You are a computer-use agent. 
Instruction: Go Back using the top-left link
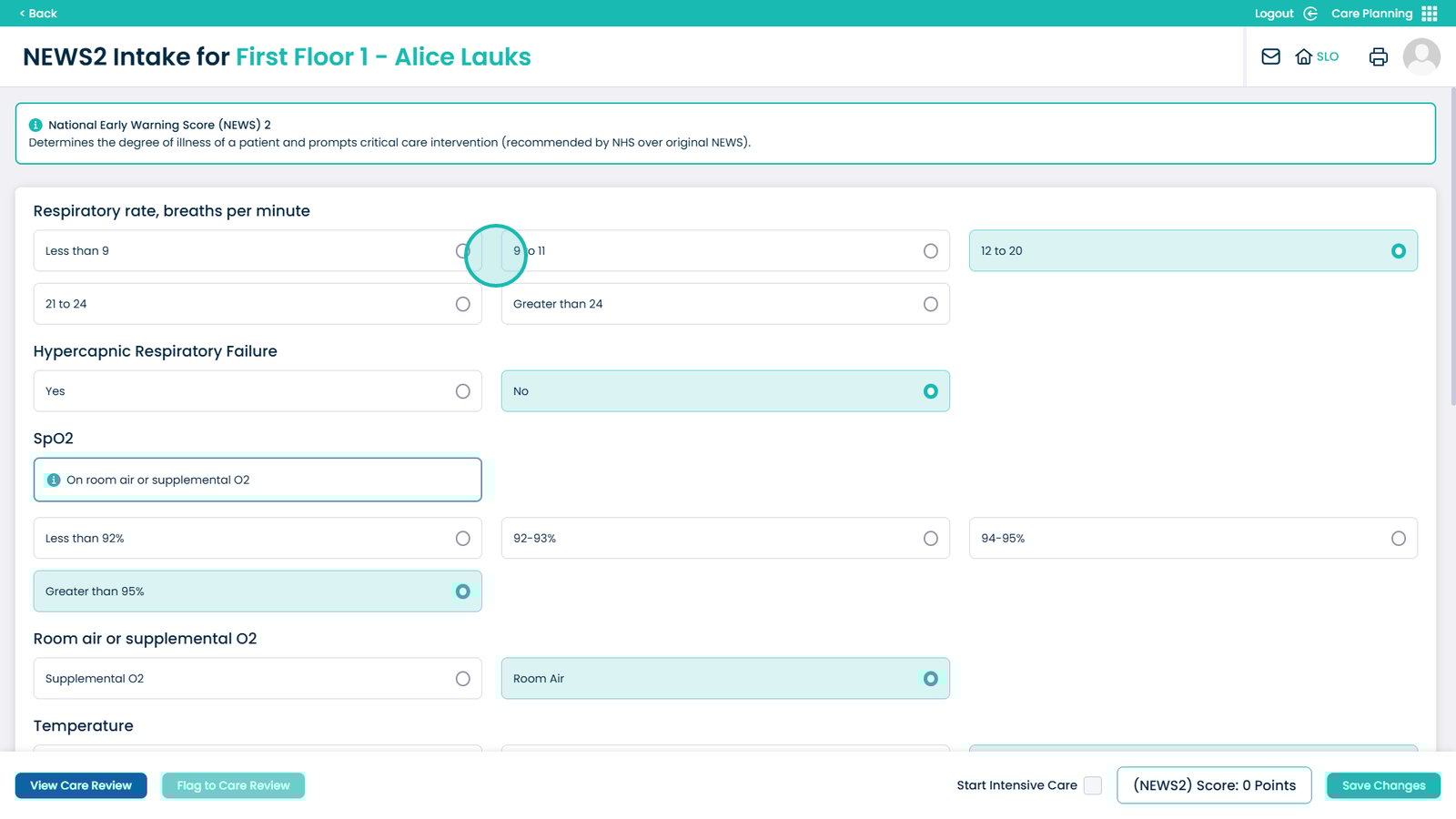(38, 14)
